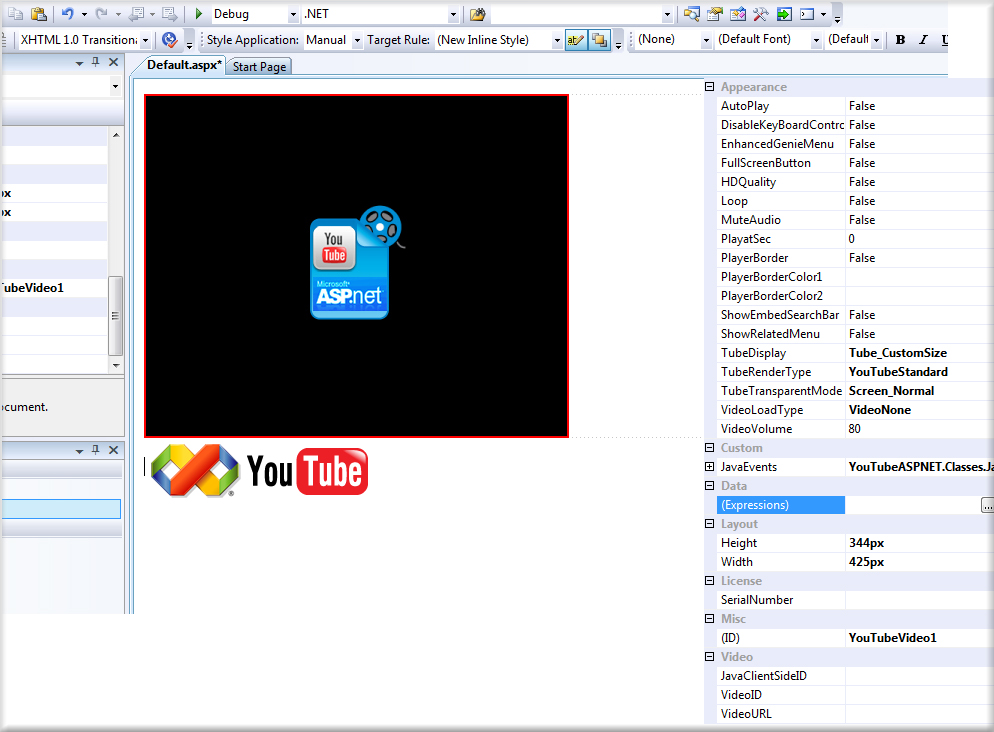Select the YouTube video control in designer
Screen dimensions: 994x732
coord(356,266)
